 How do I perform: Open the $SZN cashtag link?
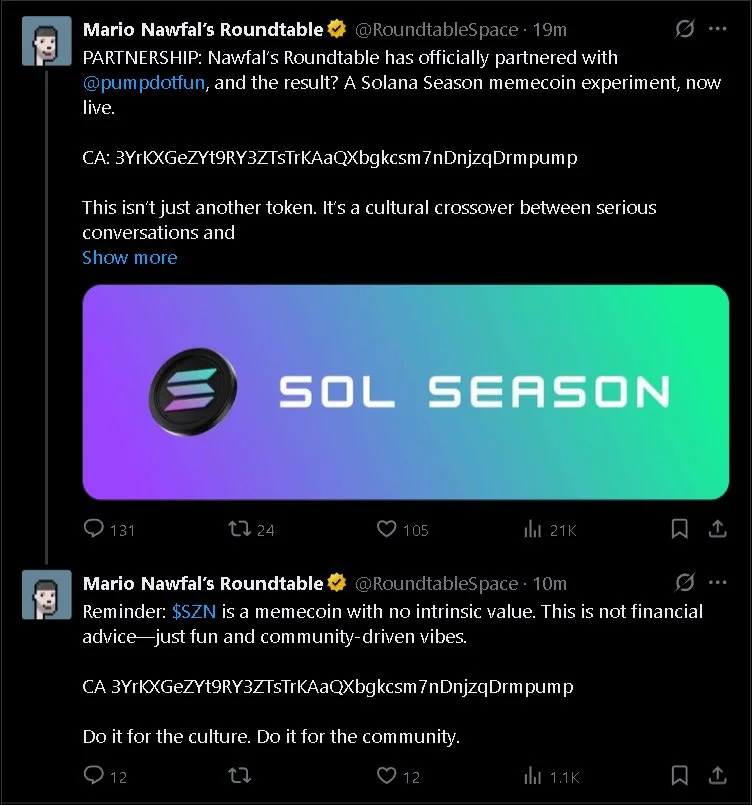point(194,611)
